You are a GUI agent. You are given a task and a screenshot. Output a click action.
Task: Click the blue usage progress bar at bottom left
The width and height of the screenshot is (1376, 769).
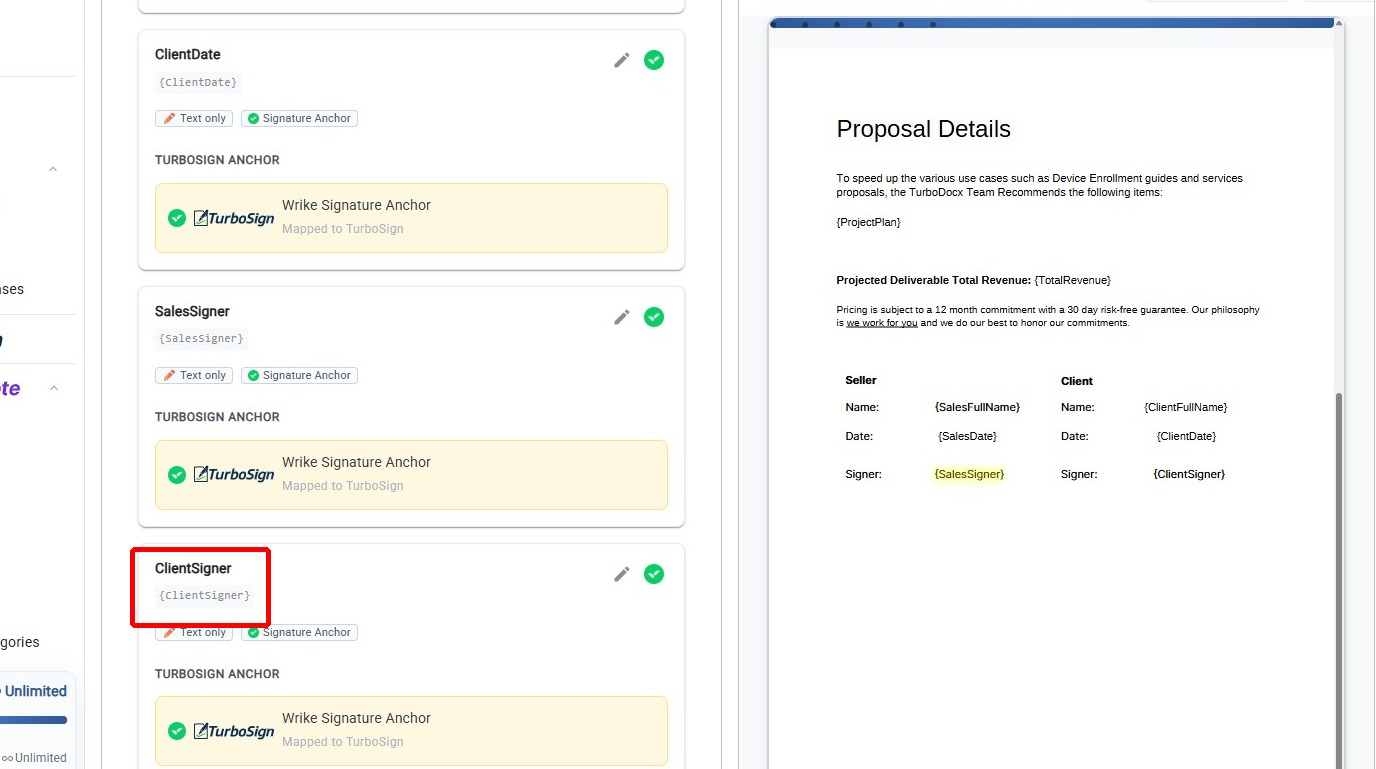tap(35, 718)
